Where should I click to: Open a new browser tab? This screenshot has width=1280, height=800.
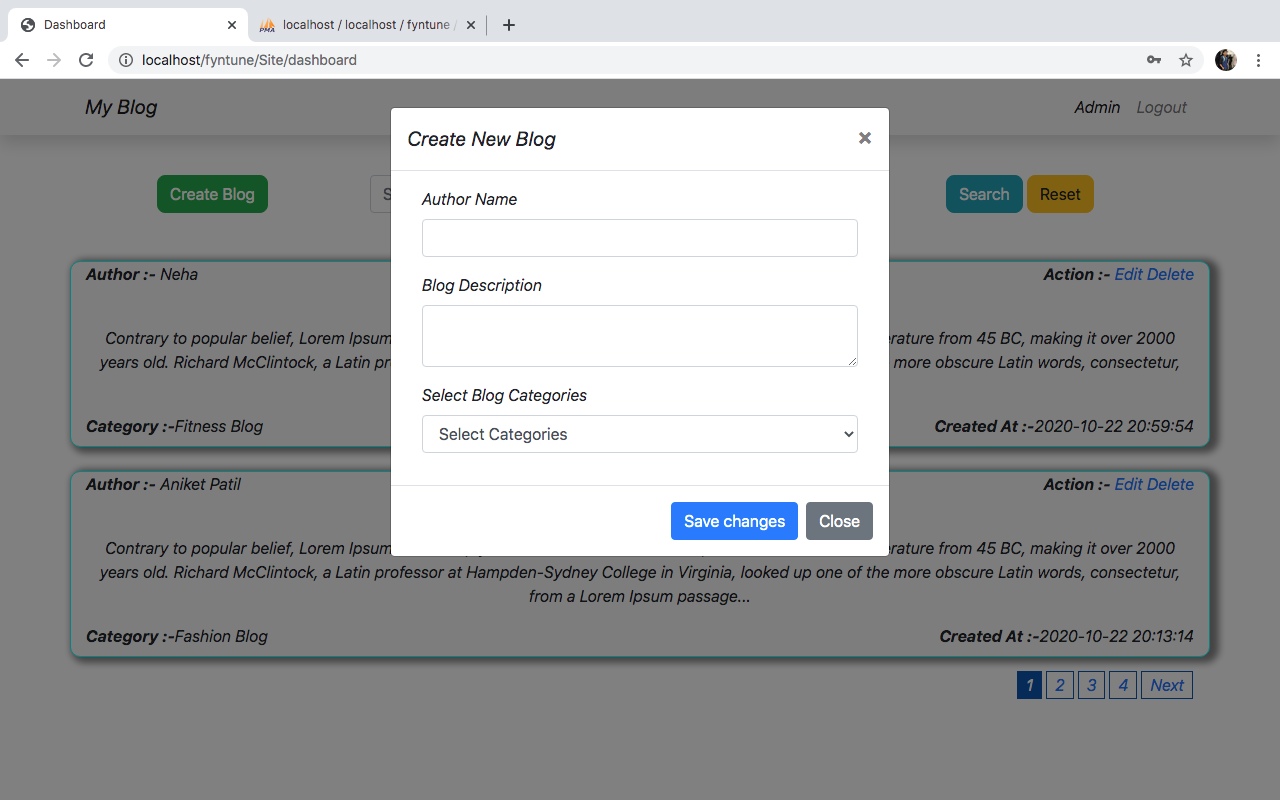[509, 25]
